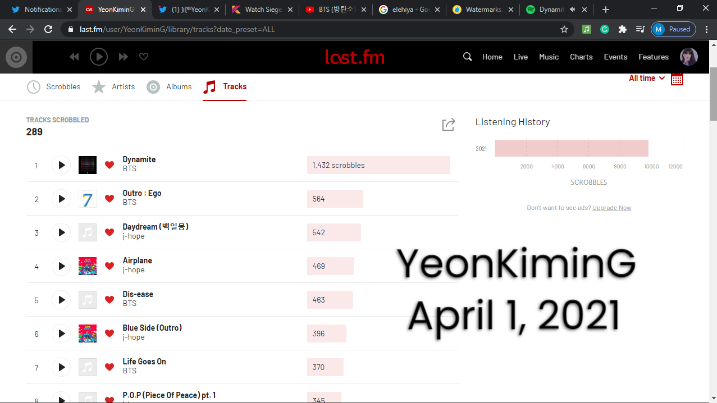The height and width of the screenshot is (403, 717).
Task: Unlove the Dynamite track heart
Action: click(x=109, y=165)
